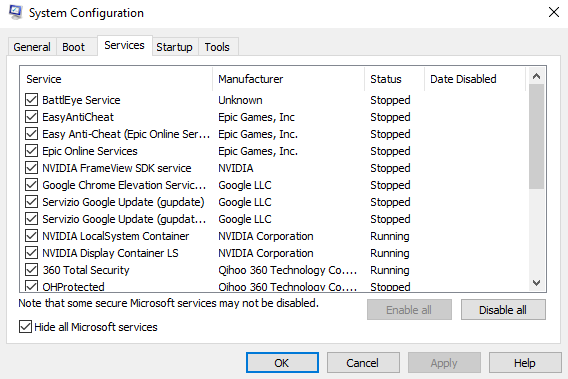Sort by the Service column header
This screenshot has height=379, width=568.
116,79
